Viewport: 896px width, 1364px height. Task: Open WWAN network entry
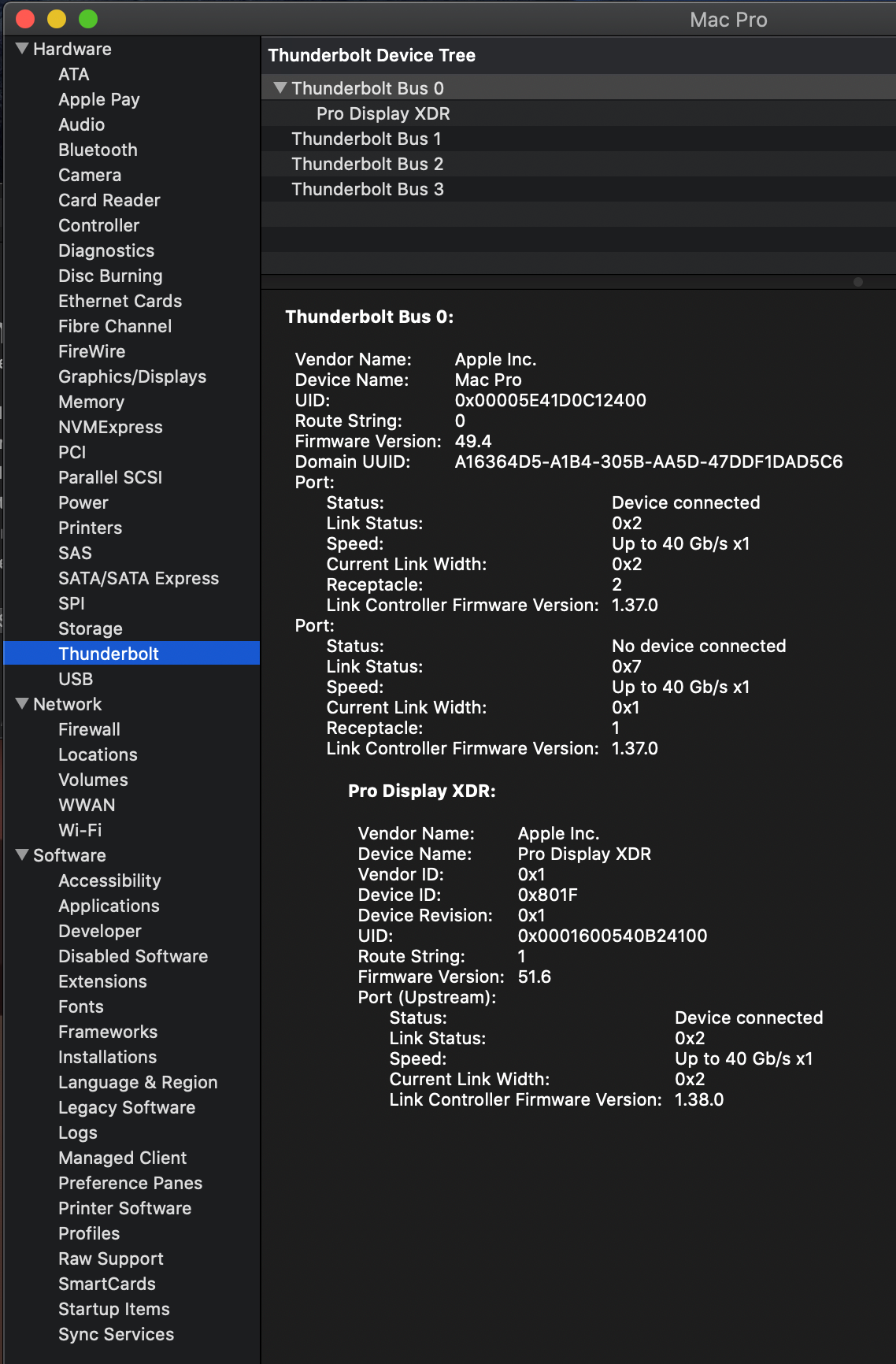click(x=87, y=805)
